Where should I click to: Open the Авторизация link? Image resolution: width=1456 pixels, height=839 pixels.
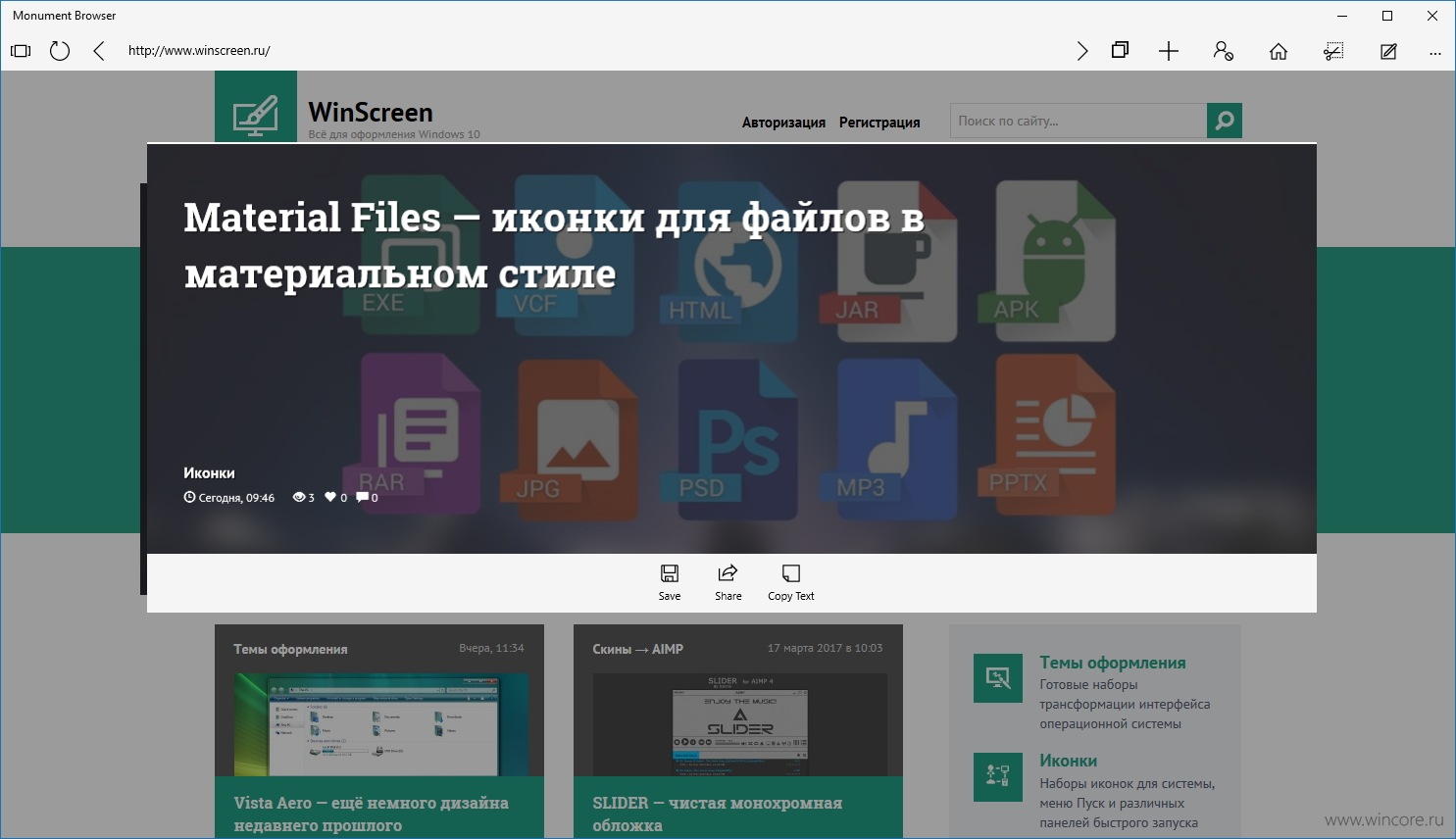783,123
